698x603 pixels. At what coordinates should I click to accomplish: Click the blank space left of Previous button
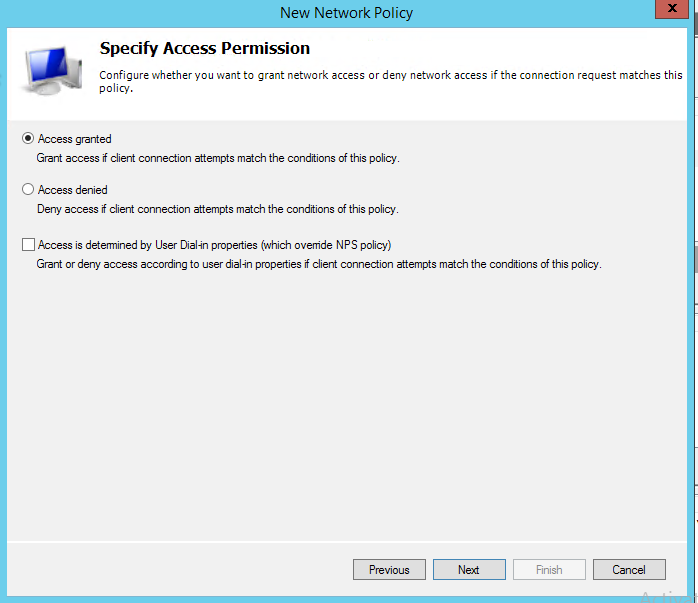pos(180,570)
